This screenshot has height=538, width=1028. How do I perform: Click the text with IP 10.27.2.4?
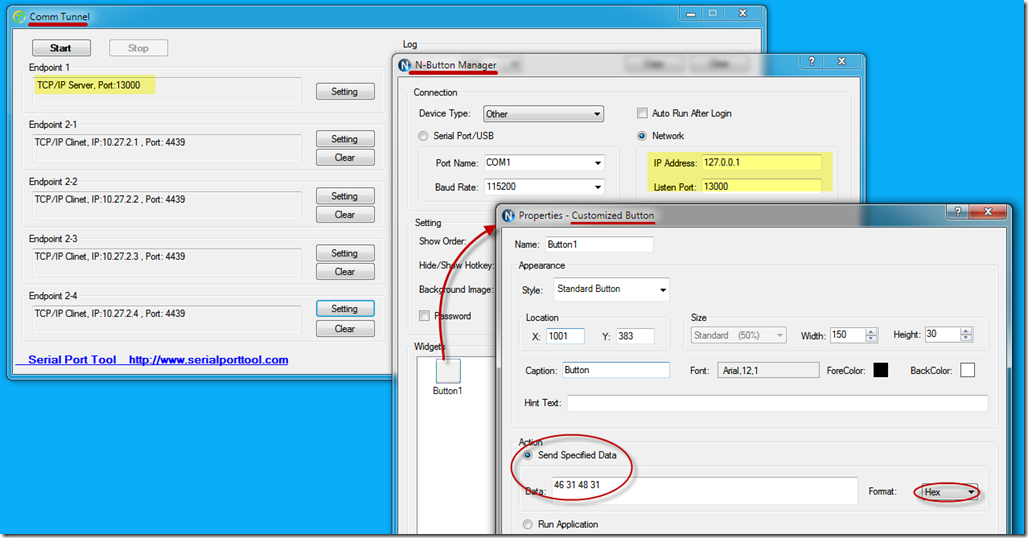[109, 313]
